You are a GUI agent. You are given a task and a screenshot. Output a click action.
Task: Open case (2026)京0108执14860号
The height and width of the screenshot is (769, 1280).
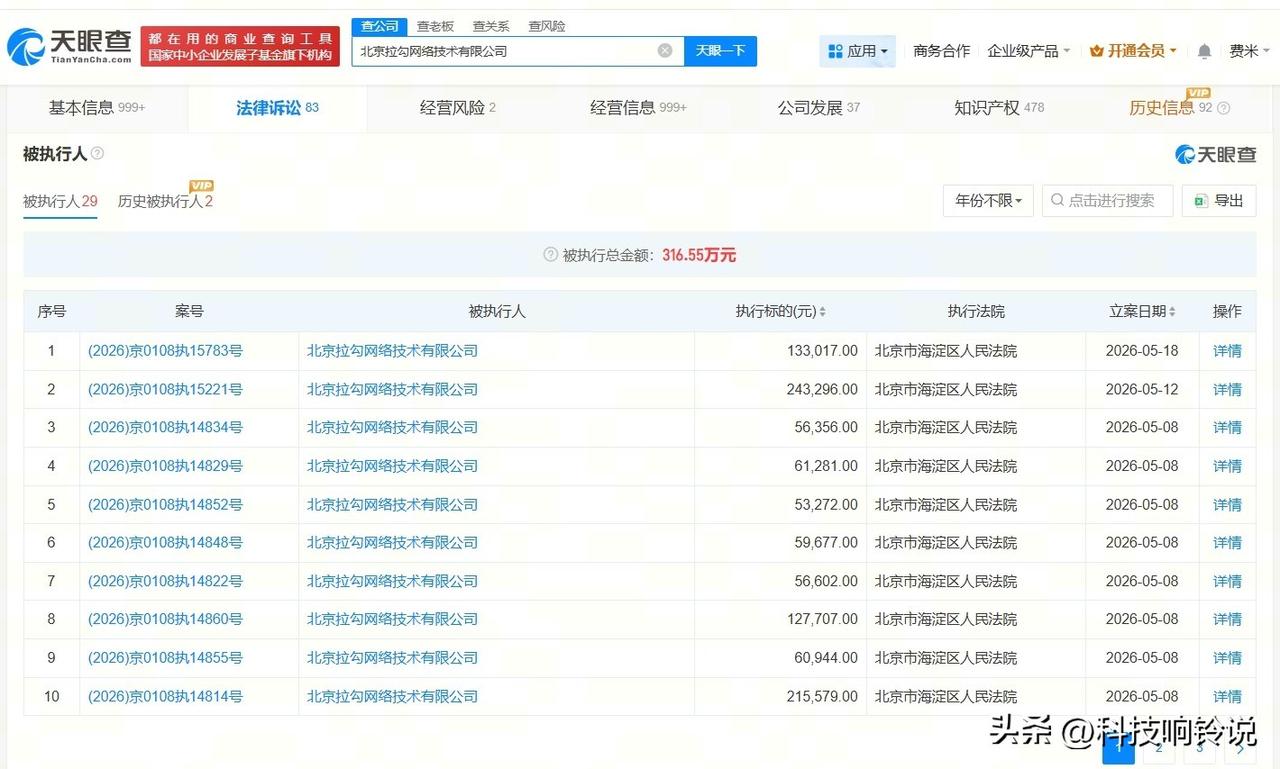[165, 619]
